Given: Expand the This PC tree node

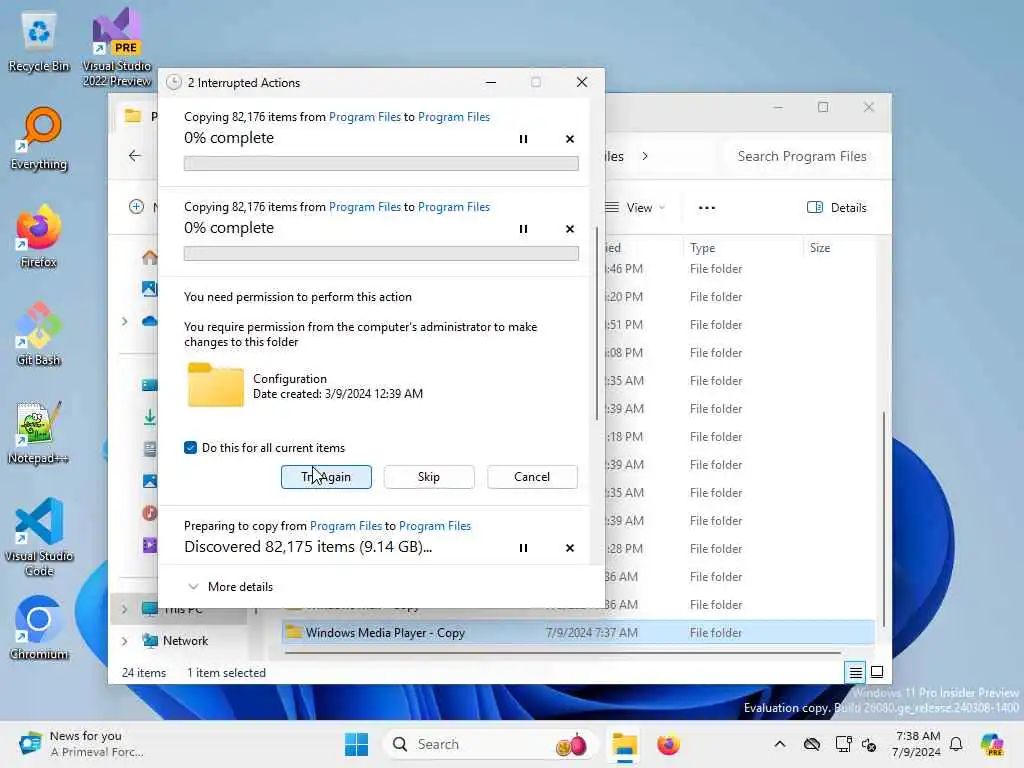Looking at the screenshot, I should tap(125, 609).
